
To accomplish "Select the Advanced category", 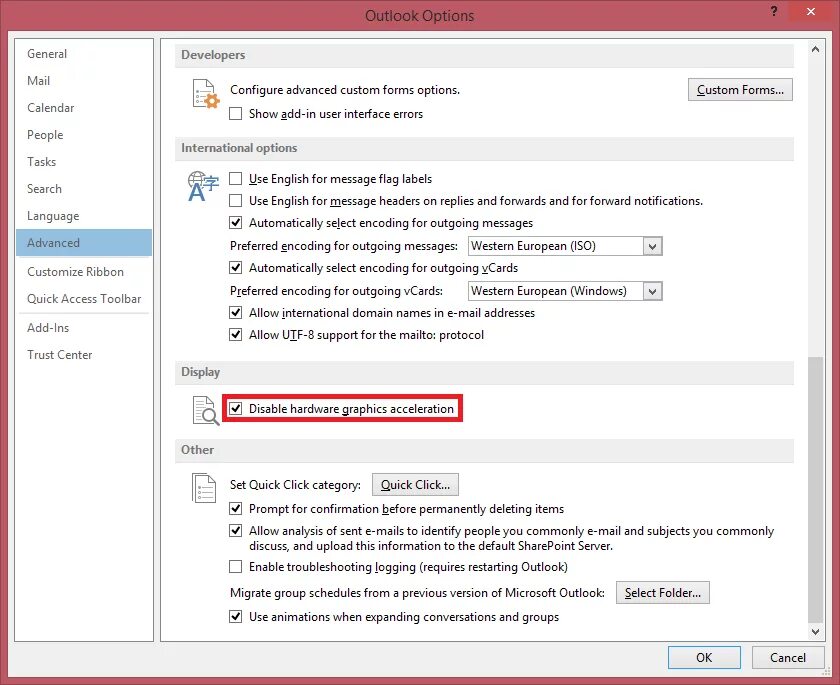I will pyautogui.click(x=84, y=243).
